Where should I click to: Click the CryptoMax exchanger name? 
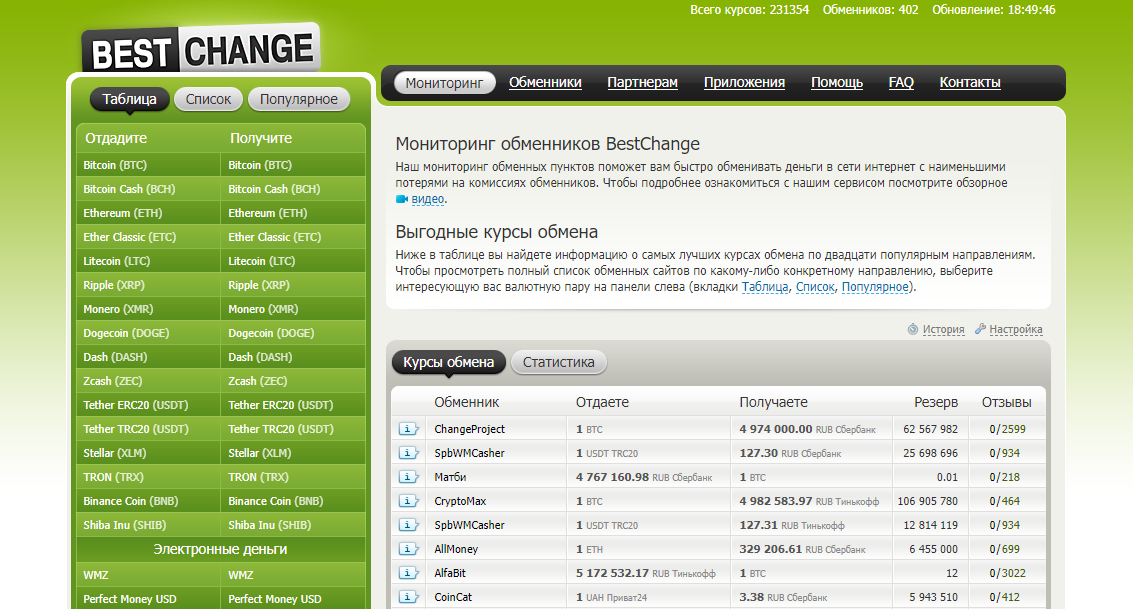coord(460,501)
